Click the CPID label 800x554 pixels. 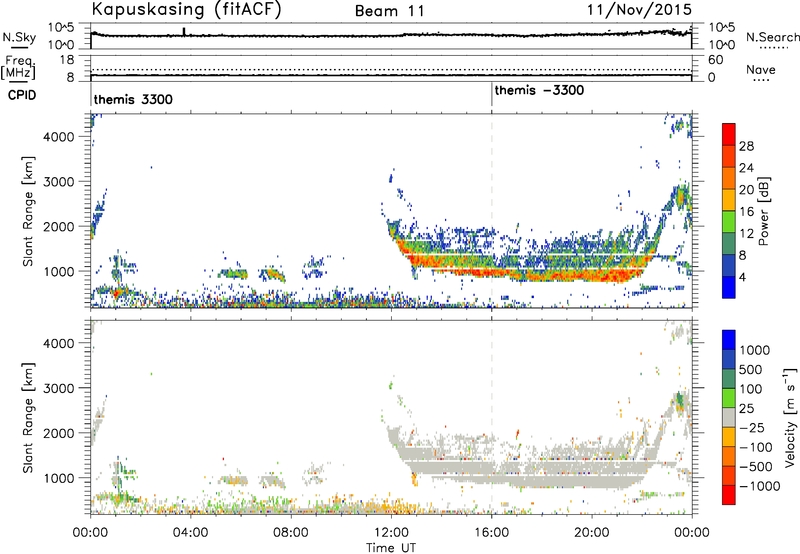click(x=22, y=95)
